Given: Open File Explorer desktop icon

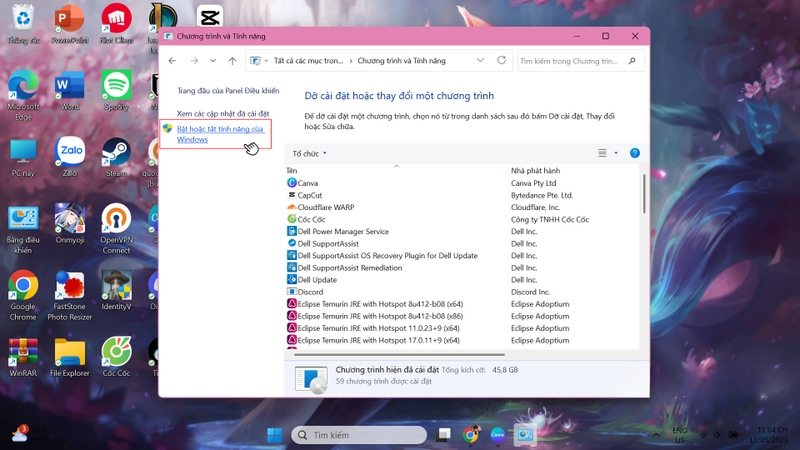Looking at the screenshot, I should [x=69, y=357].
